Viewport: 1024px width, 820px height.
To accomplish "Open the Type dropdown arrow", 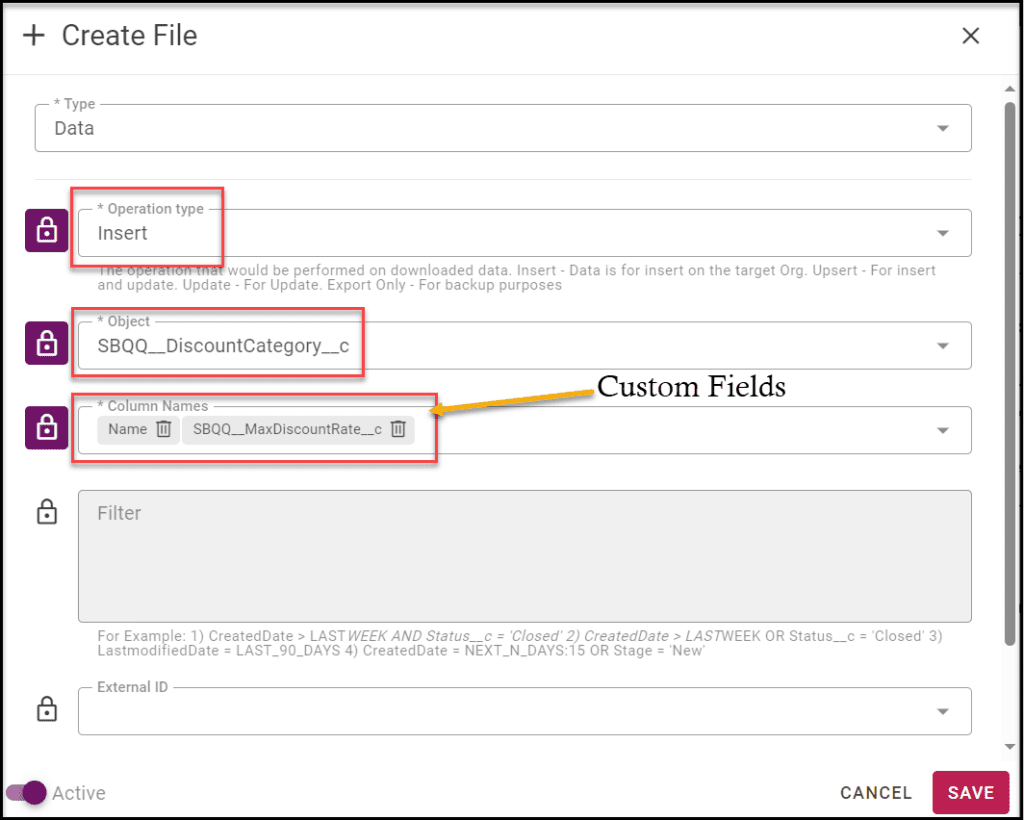I will pos(942,129).
